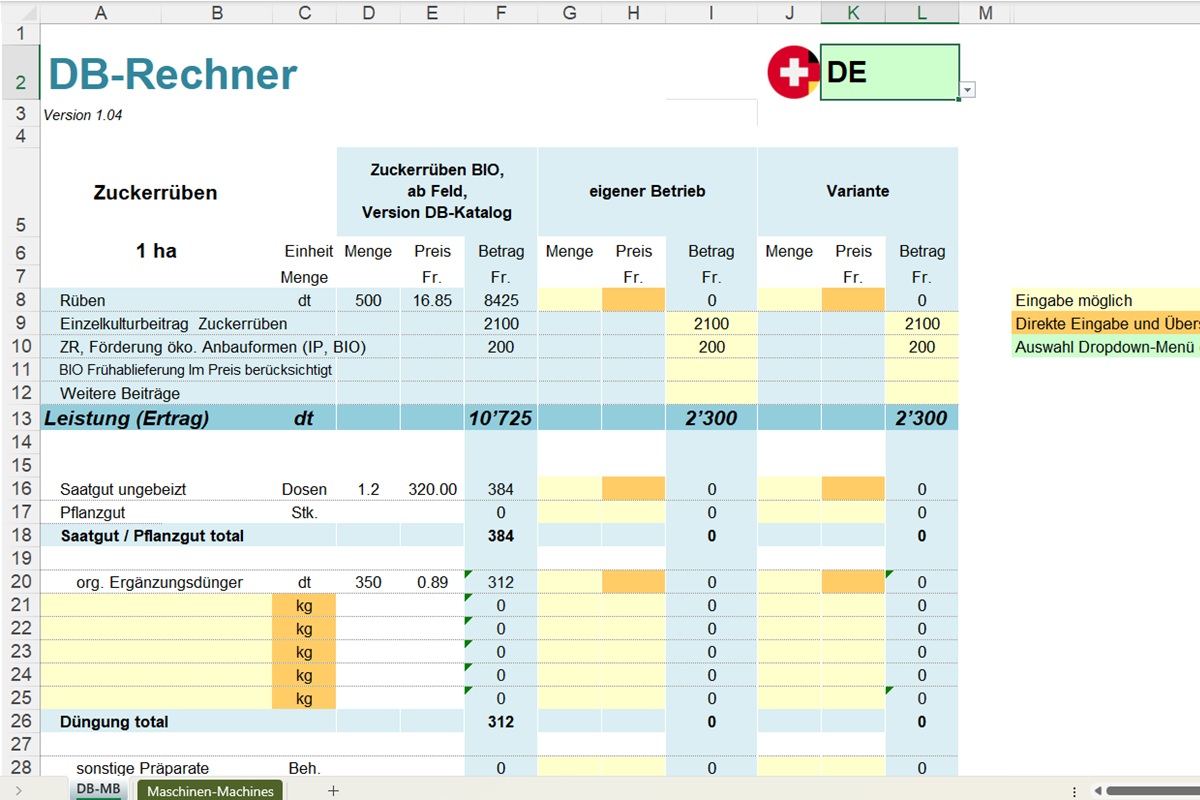Select column F header
The image size is (1200, 800).
pos(500,12)
